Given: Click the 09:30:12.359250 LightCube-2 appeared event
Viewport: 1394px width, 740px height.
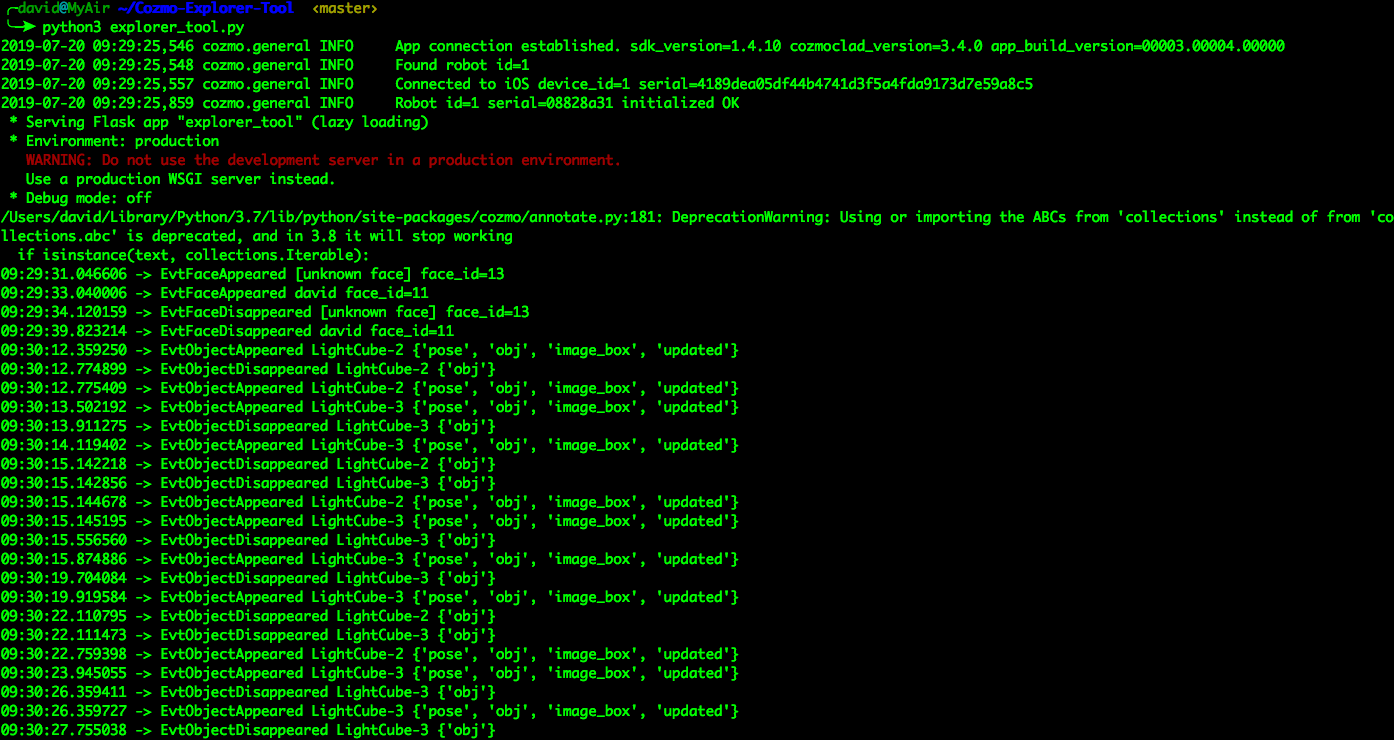Looking at the screenshot, I should click(x=369, y=350).
